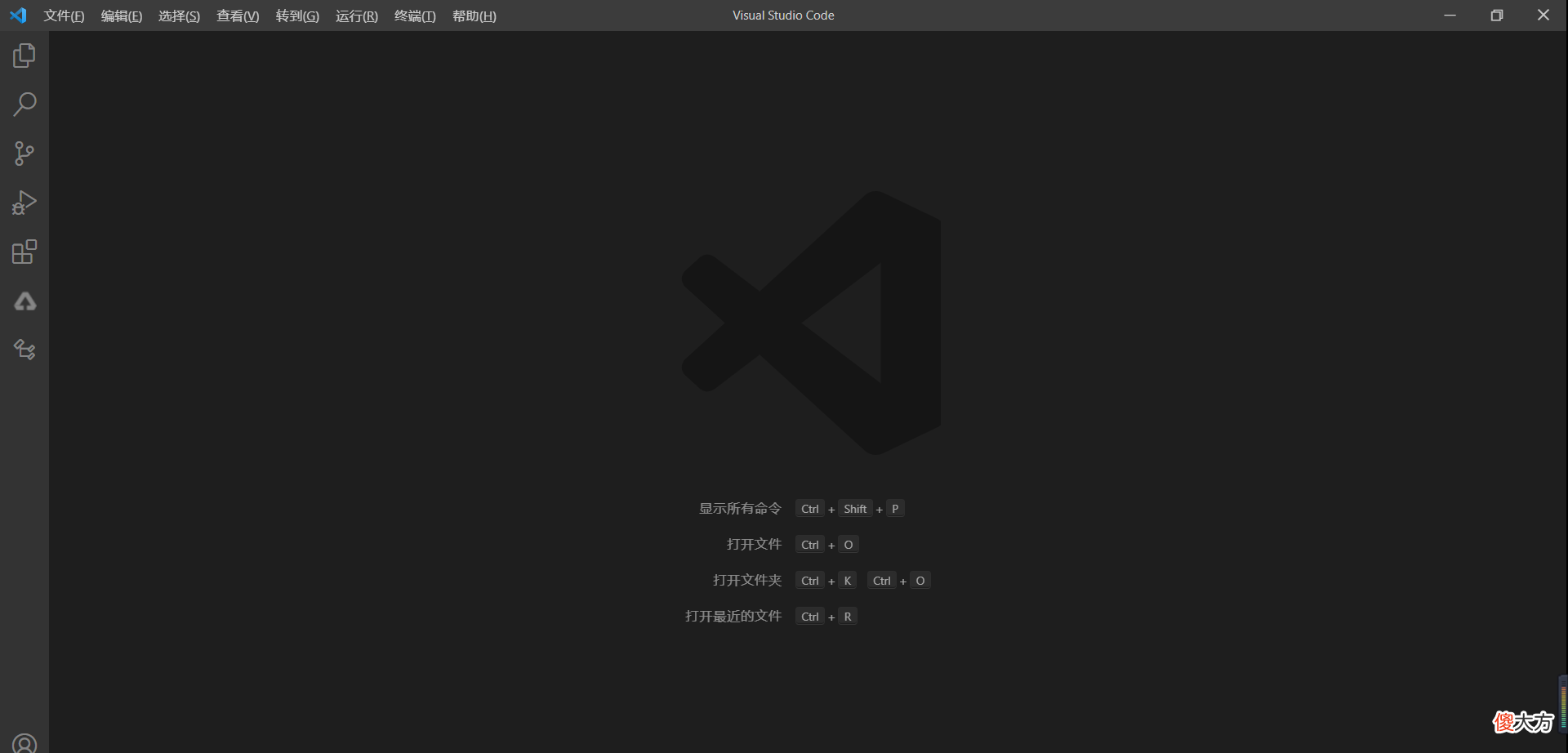Screen dimensions: 1568x753
Task: Click the triangle-shaped extension icon in the activity bar
Action: pos(24,301)
